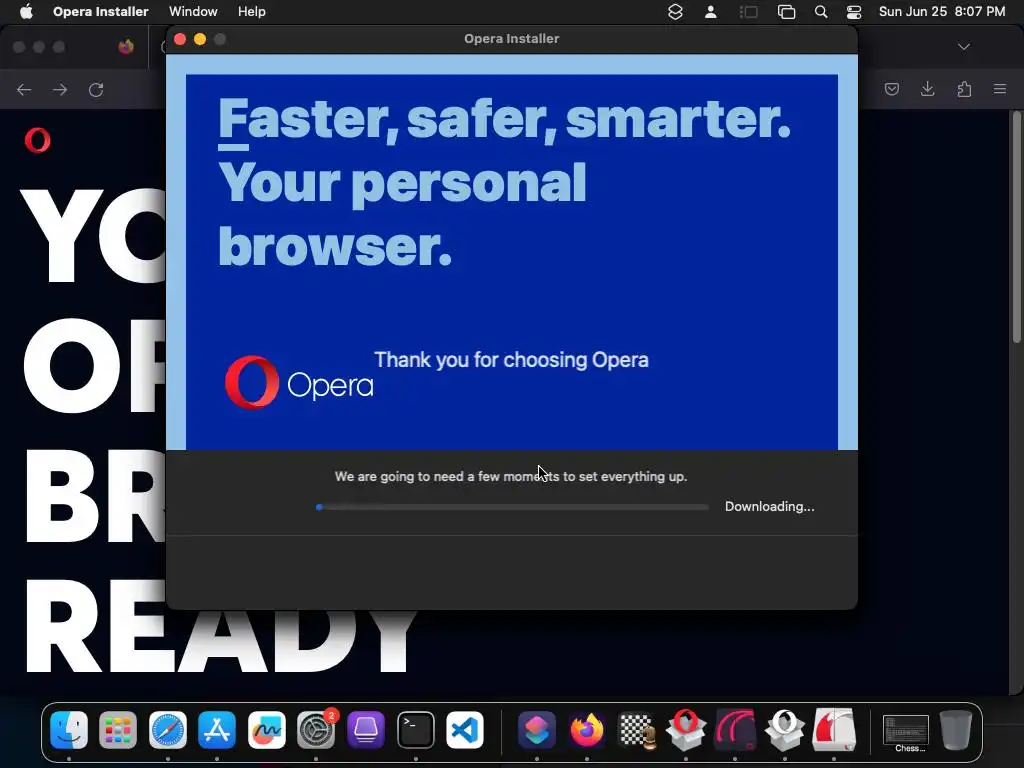The width and height of the screenshot is (1024, 768).
Task: Open Apple Configurator from the Dock
Action: [x=366, y=729]
